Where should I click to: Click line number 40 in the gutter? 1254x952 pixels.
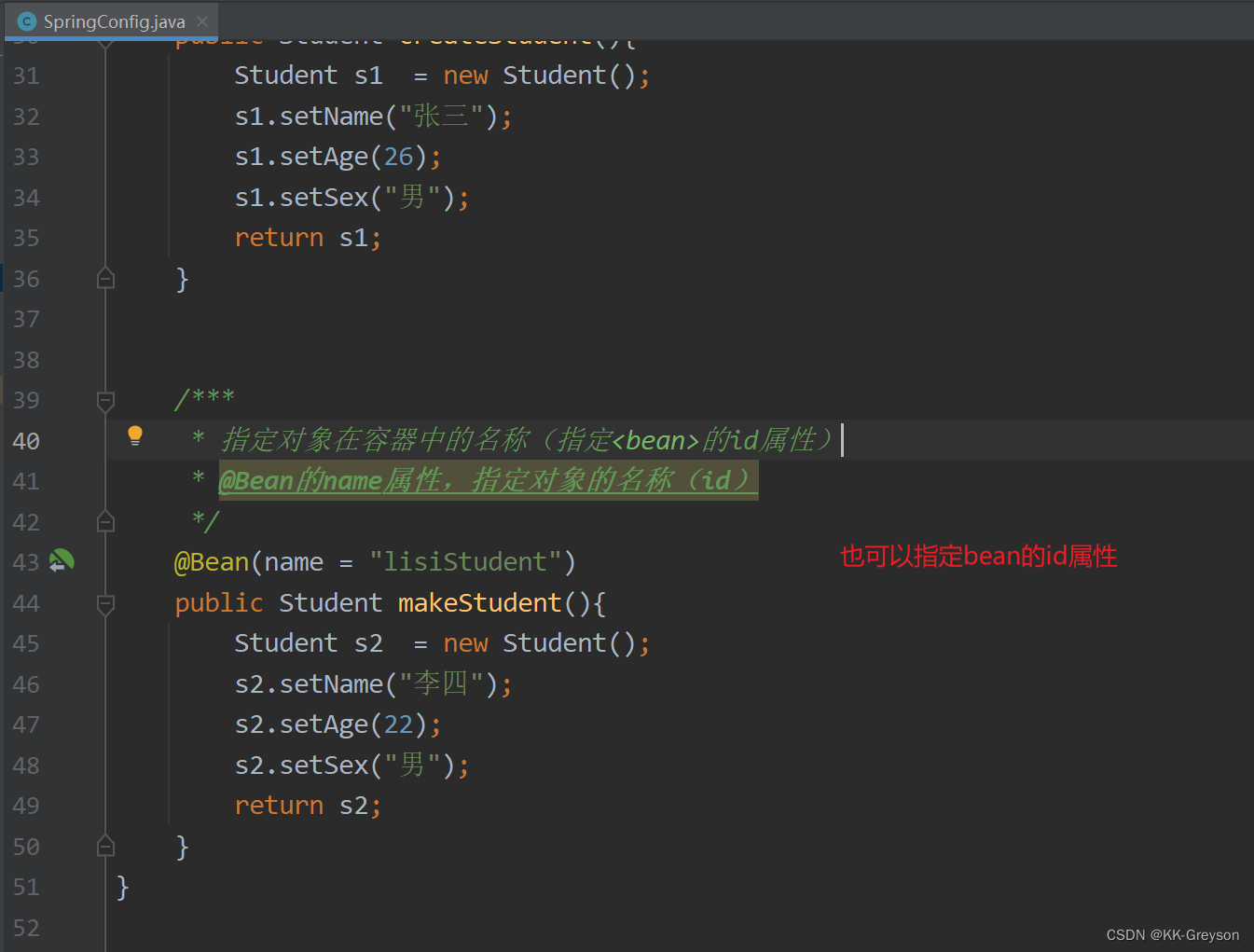coord(26,441)
